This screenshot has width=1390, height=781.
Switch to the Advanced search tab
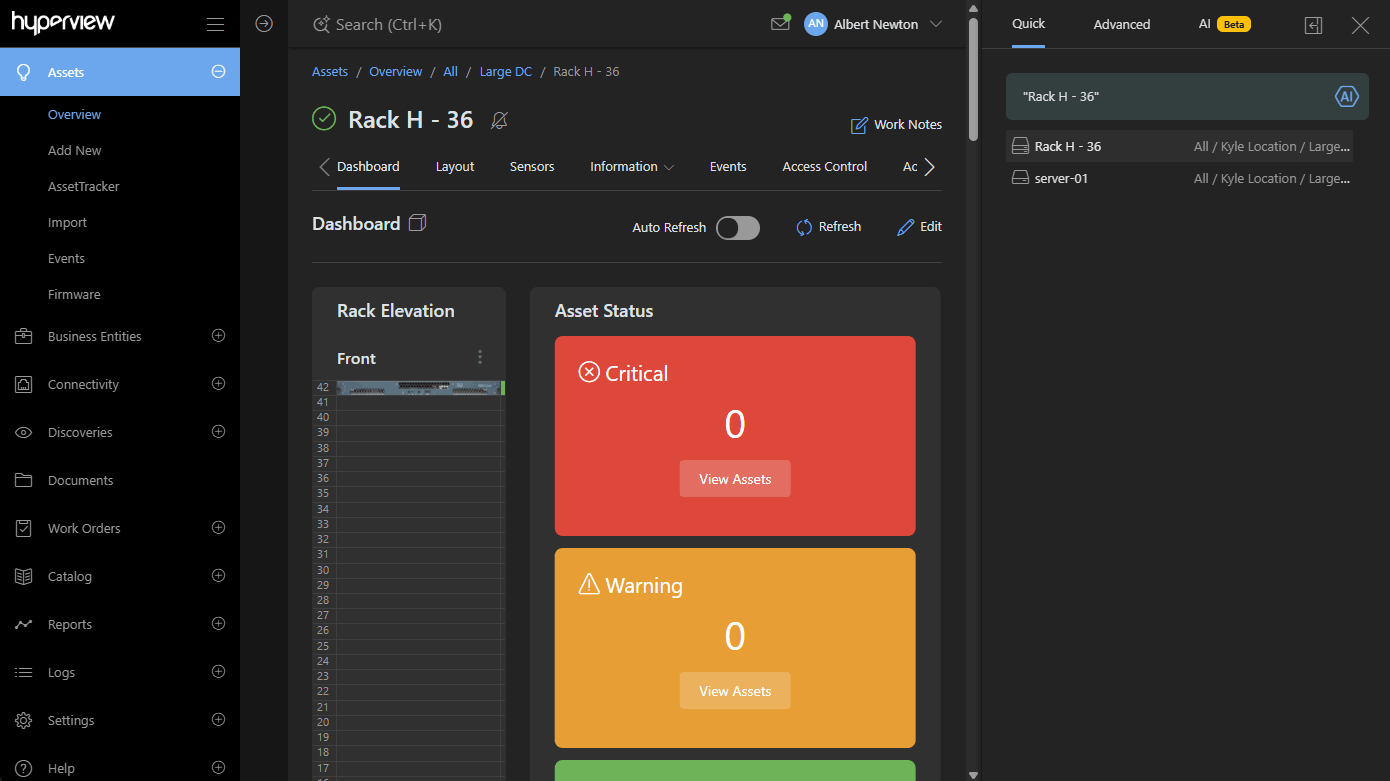point(1122,25)
